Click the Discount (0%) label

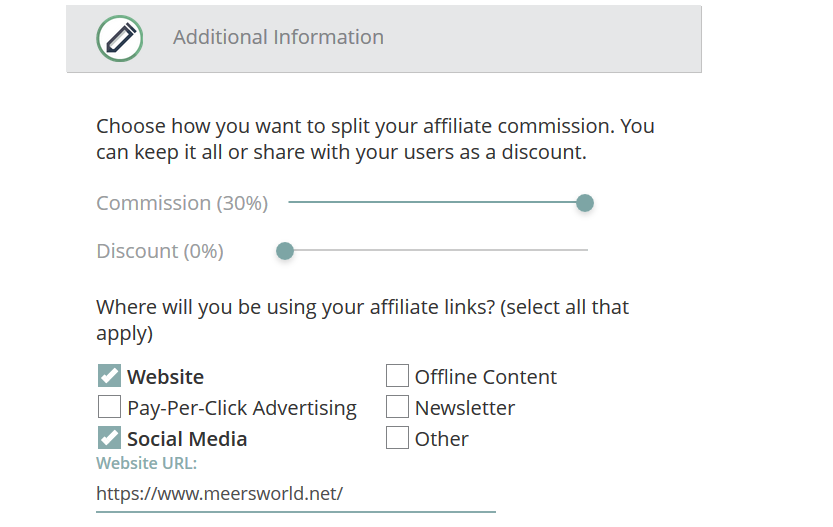[160, 251]
